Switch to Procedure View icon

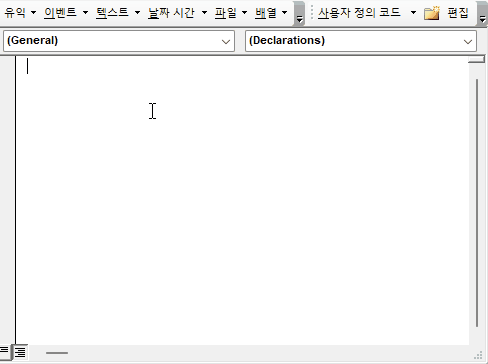[x=5, y=351]
